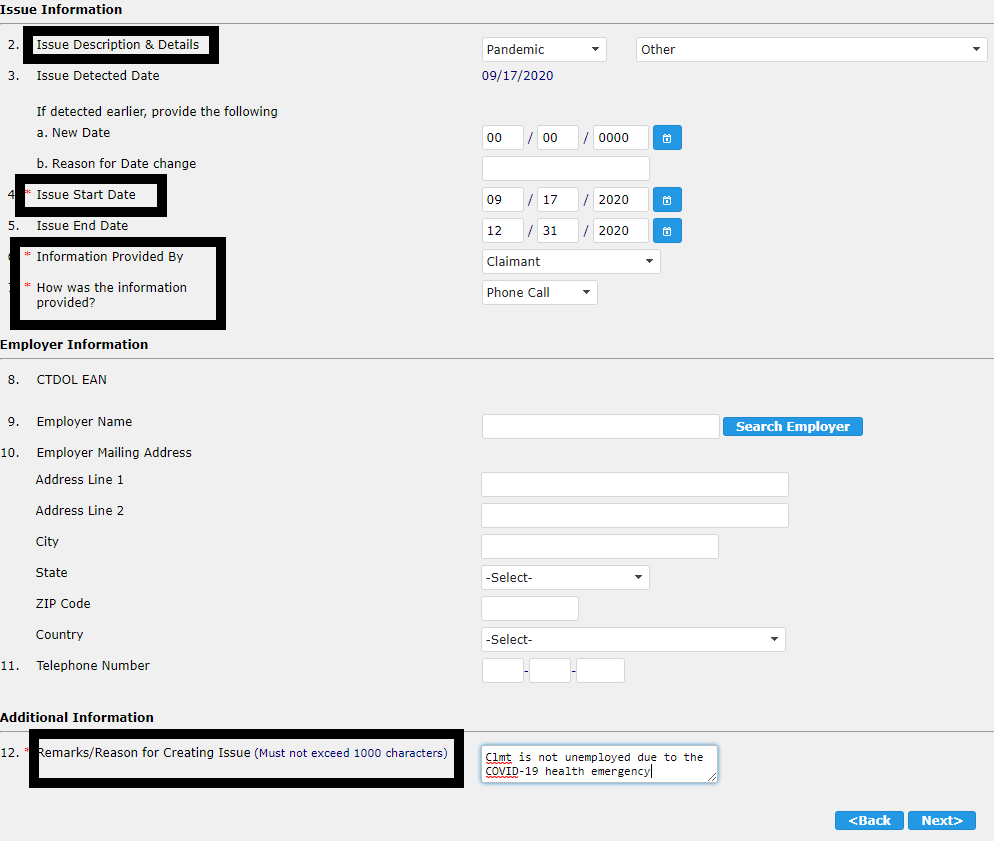Open Information Provided By Claimant dropdown
This screenshot has width=994, height=841.
coord(570,262)
